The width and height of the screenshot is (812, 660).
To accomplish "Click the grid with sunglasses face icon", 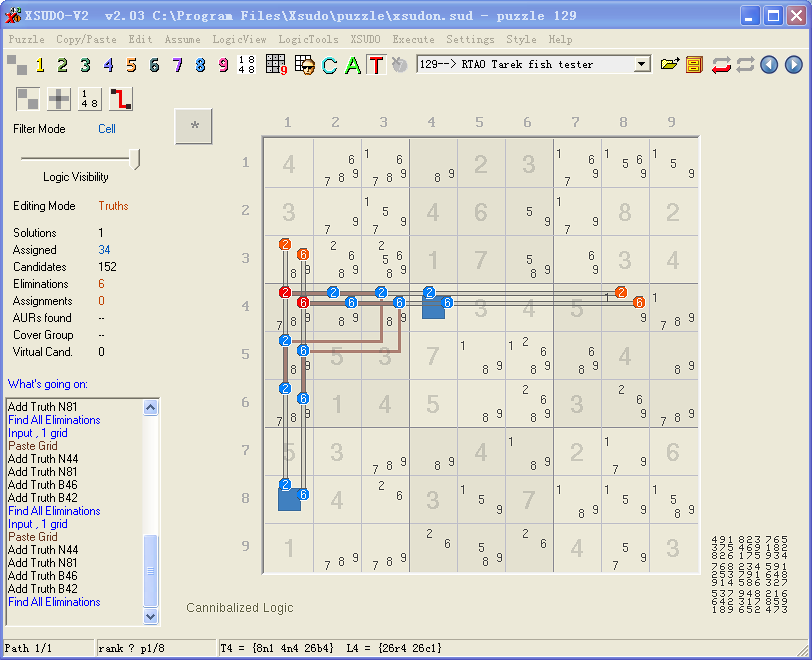I will [304, 65].
